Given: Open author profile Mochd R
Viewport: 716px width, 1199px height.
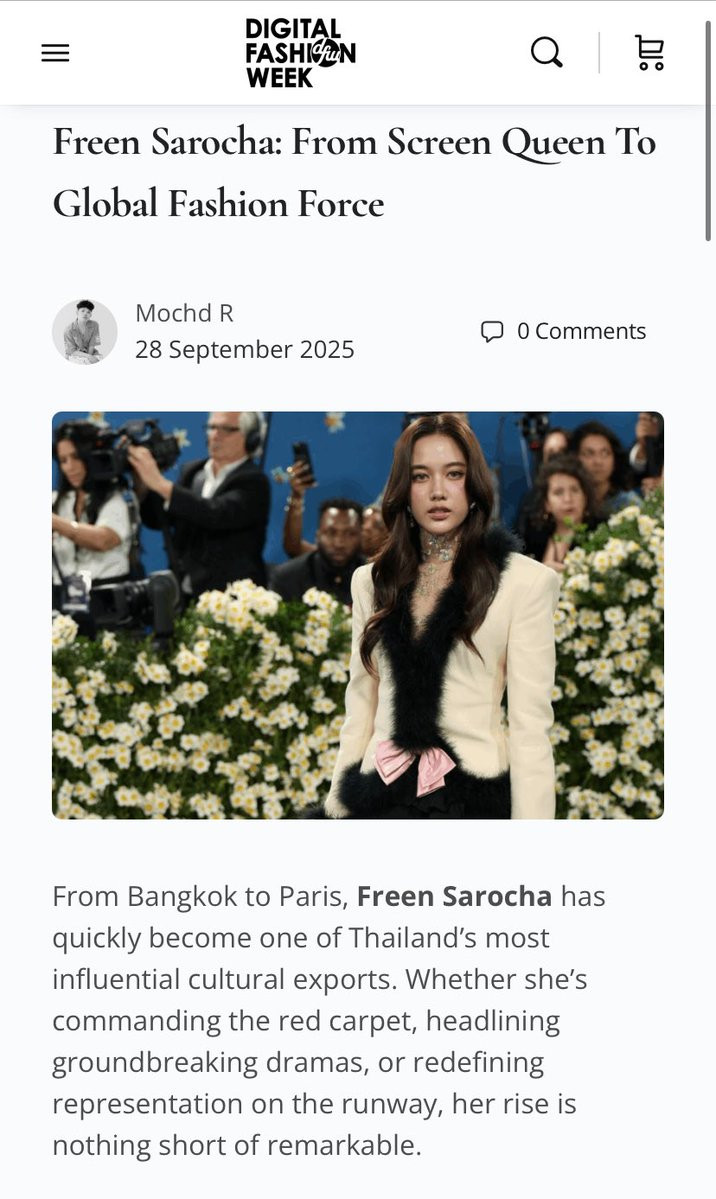Looking at the screenshot, I should click(184, 313).
